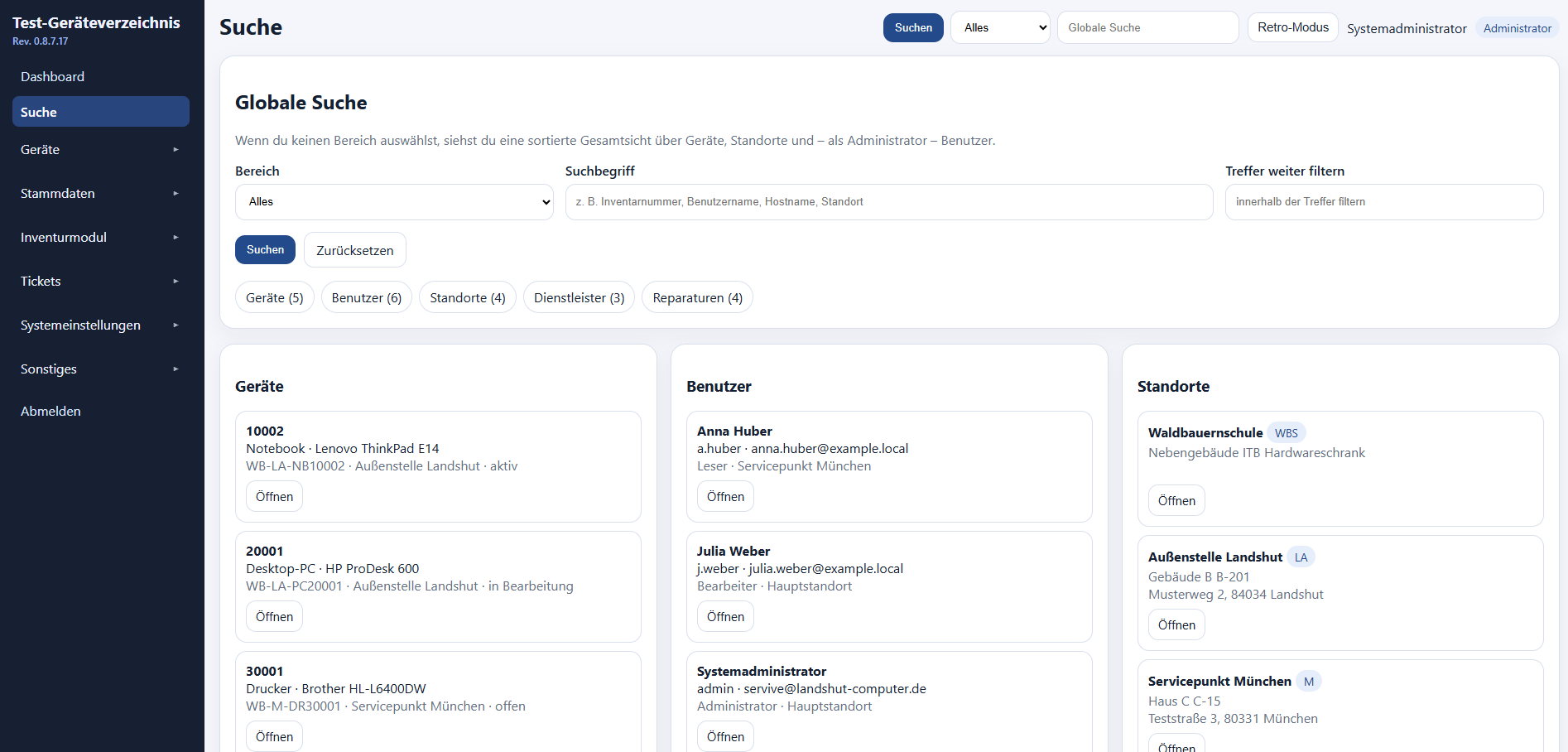Expand the Geräte sidebar section

coord(101,150)
